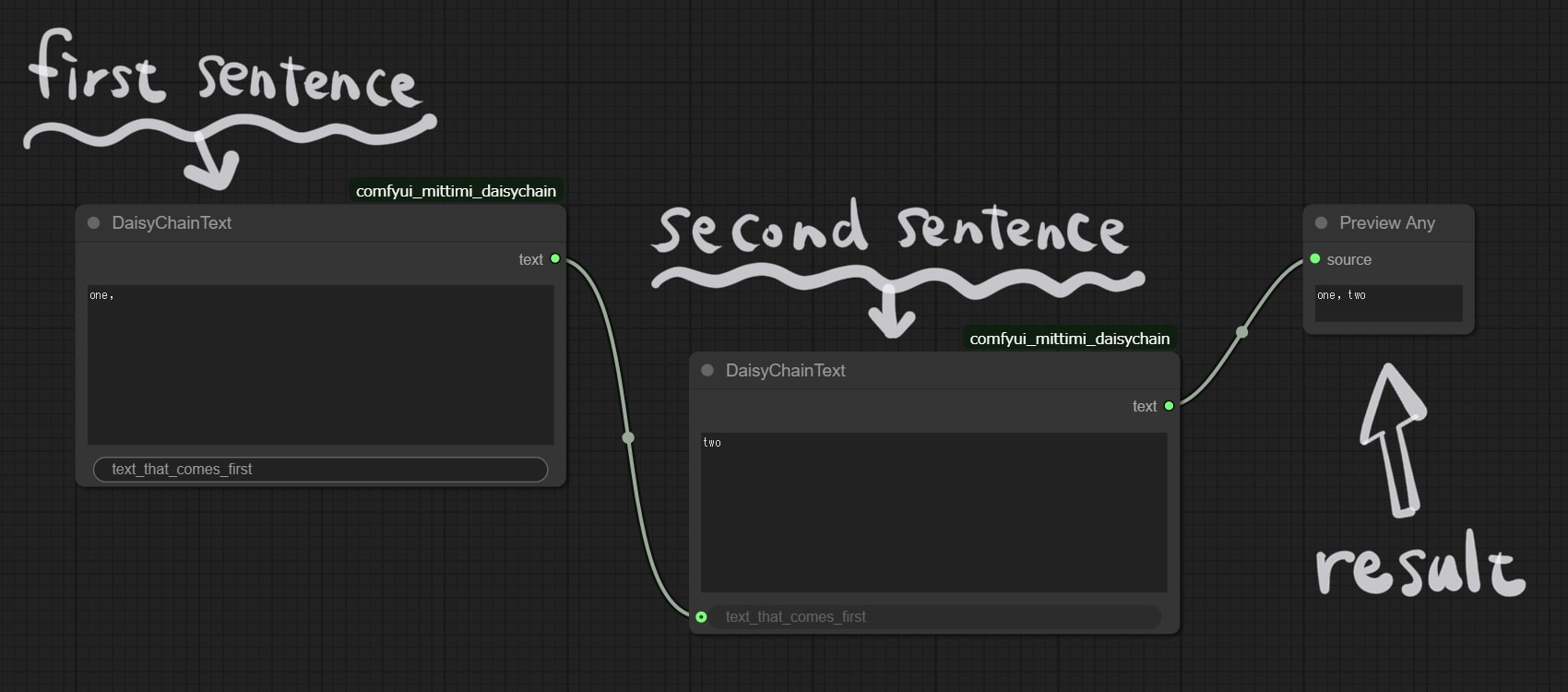Click the text area containing "one,"
Screen dimensions: 1568x692
tap(321, 365)
